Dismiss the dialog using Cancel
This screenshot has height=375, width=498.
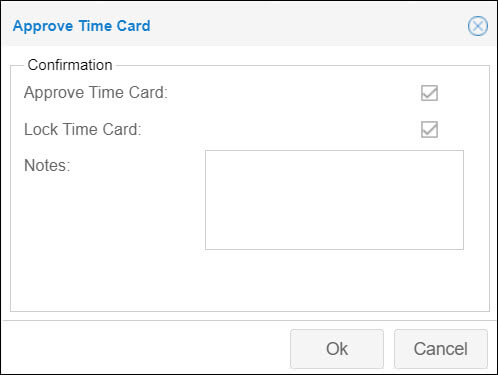pyautogui.click(x=441, y=349)
